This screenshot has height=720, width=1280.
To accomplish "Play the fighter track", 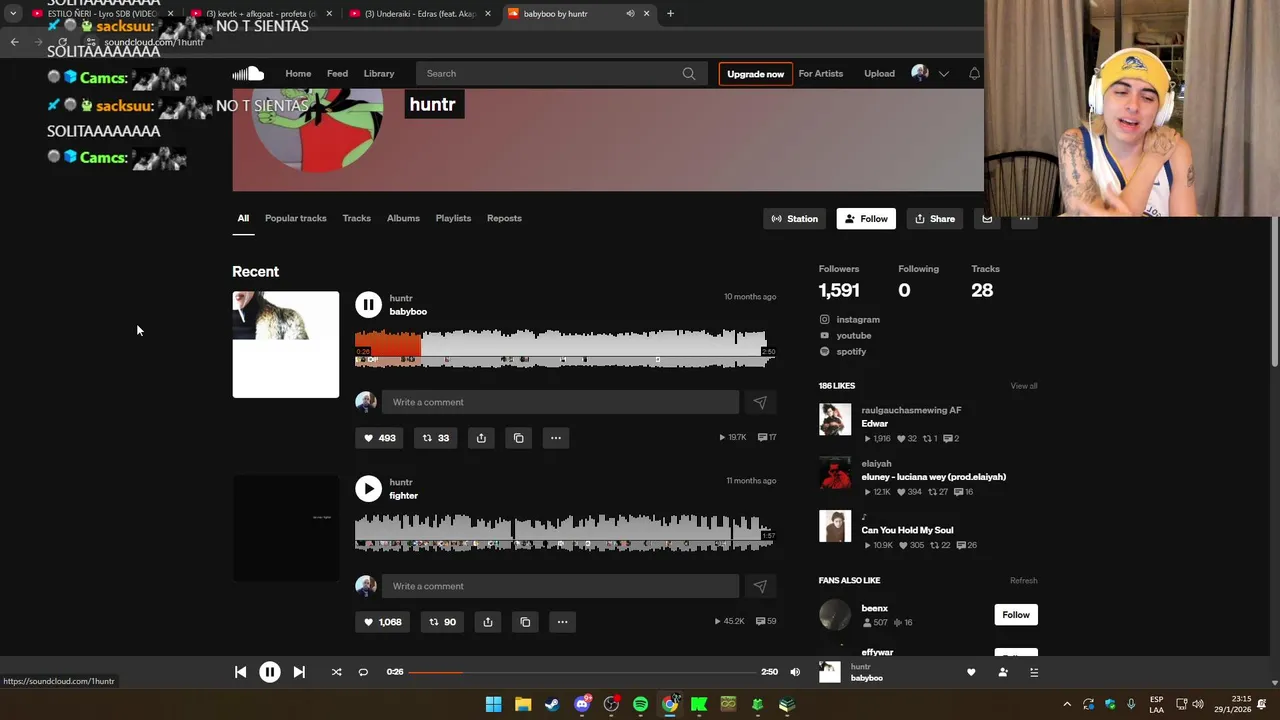I will 368,488.
